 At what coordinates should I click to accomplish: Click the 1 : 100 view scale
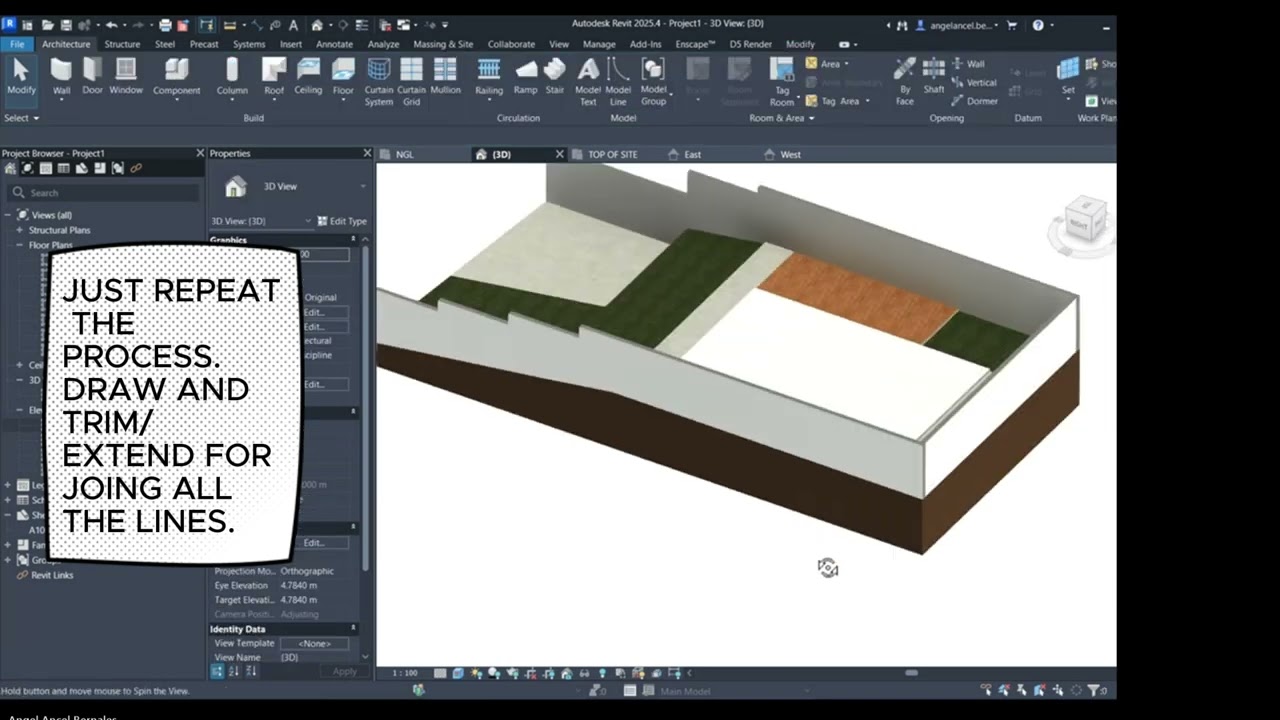[x=405, y=673]
